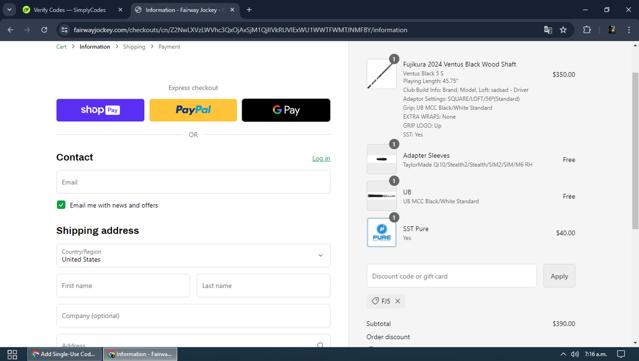The image size is (639, 361).
Task: Uncheck Email me with news and offers
Action: pos(61,205)
